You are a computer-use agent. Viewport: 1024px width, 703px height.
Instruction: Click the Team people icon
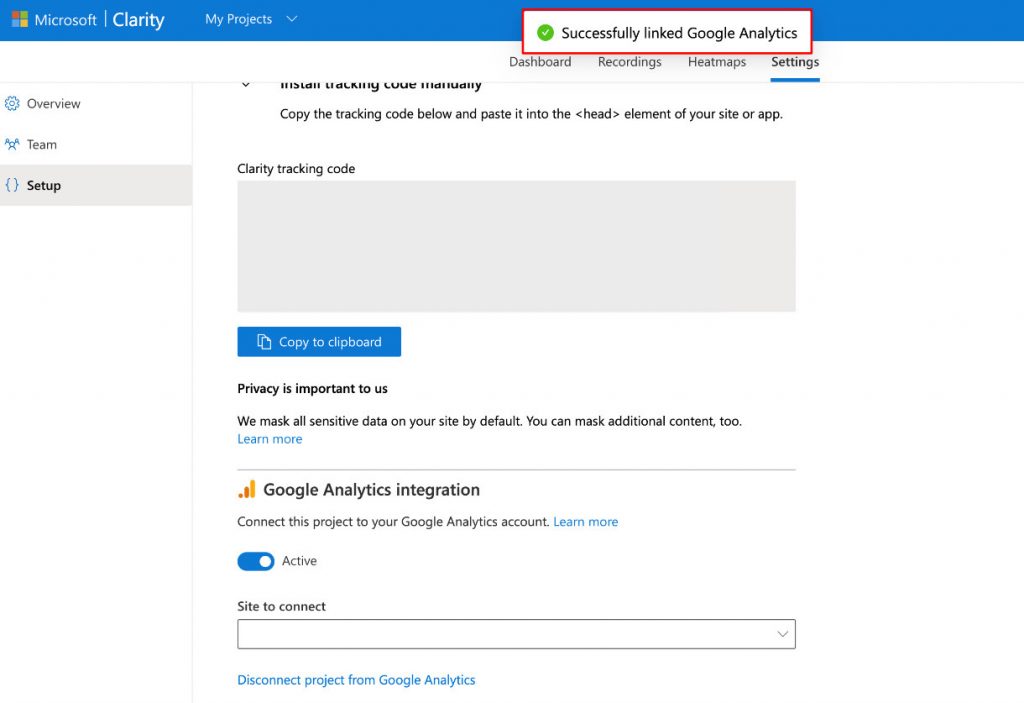12,144
